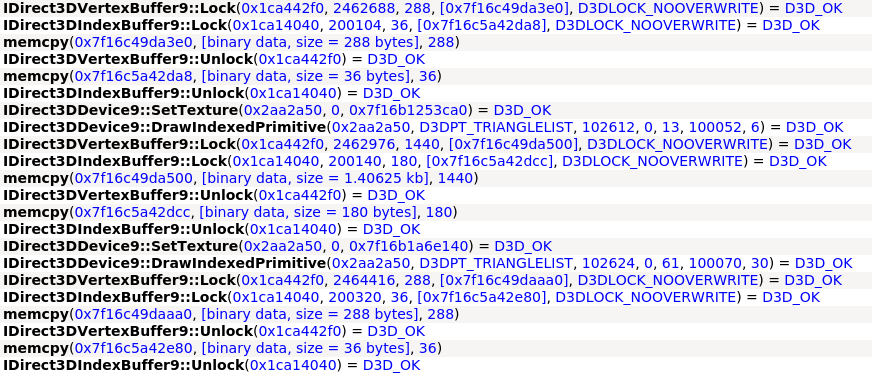Select memcpy call targeting 0x7f16c5a42da8

(x=222, y=76)
